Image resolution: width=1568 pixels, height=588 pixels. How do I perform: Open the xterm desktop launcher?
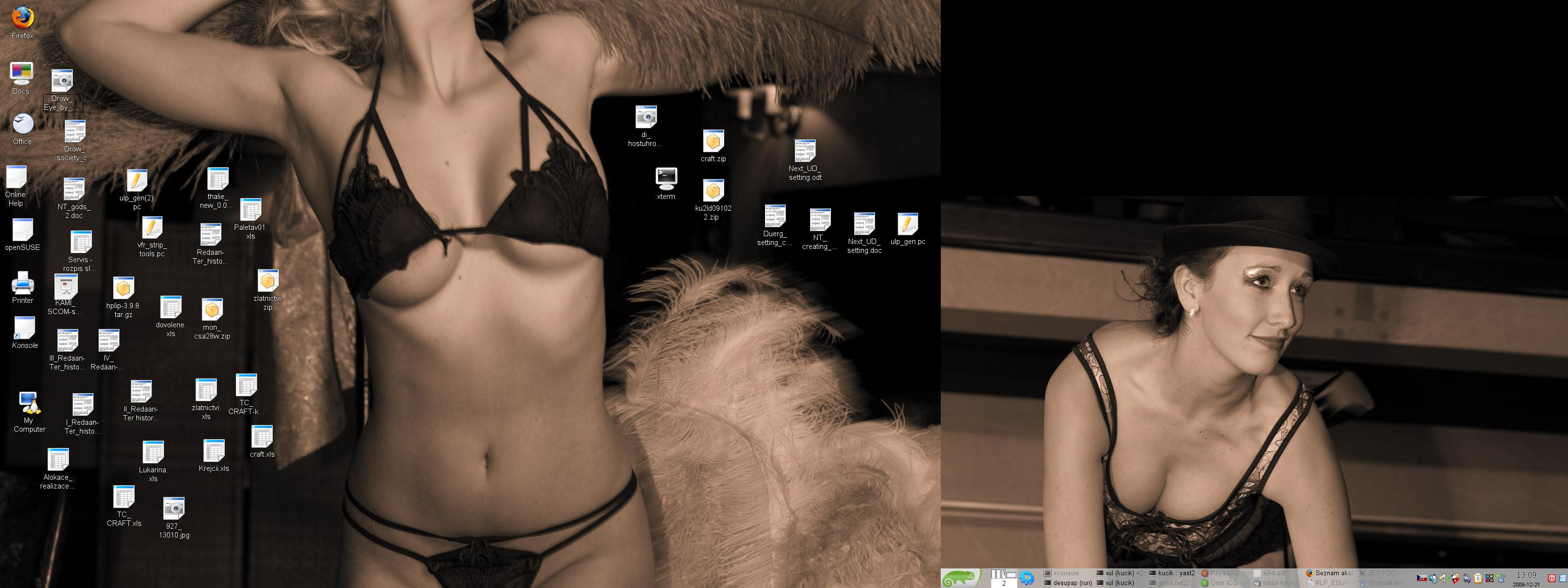tap(666, 178)
